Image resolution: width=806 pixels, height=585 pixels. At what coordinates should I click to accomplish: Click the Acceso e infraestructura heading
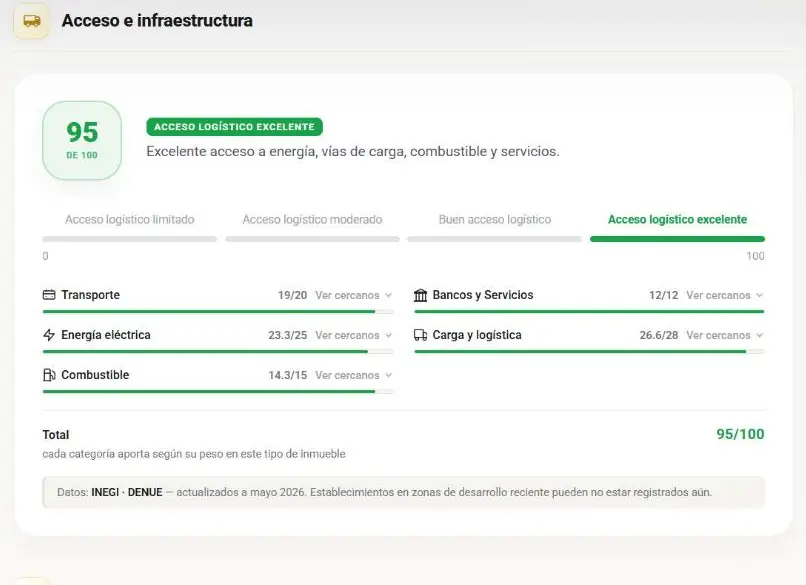pyautogui.click(x=157, y=21)
